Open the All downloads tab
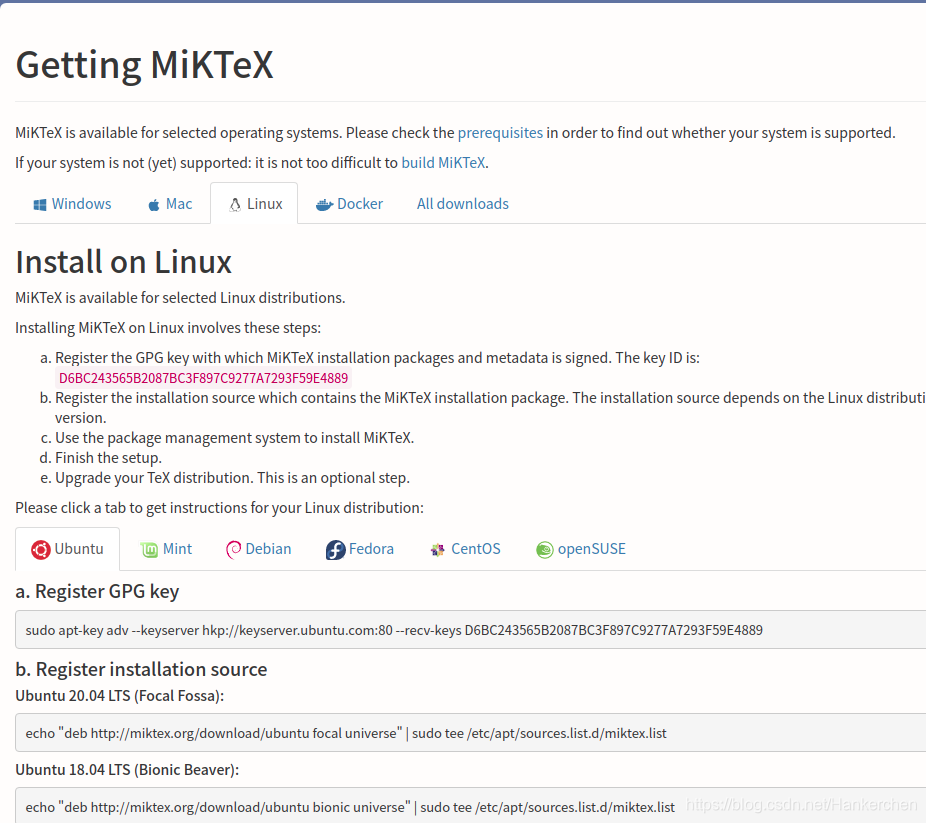926x823 pixels. [463, 204]
